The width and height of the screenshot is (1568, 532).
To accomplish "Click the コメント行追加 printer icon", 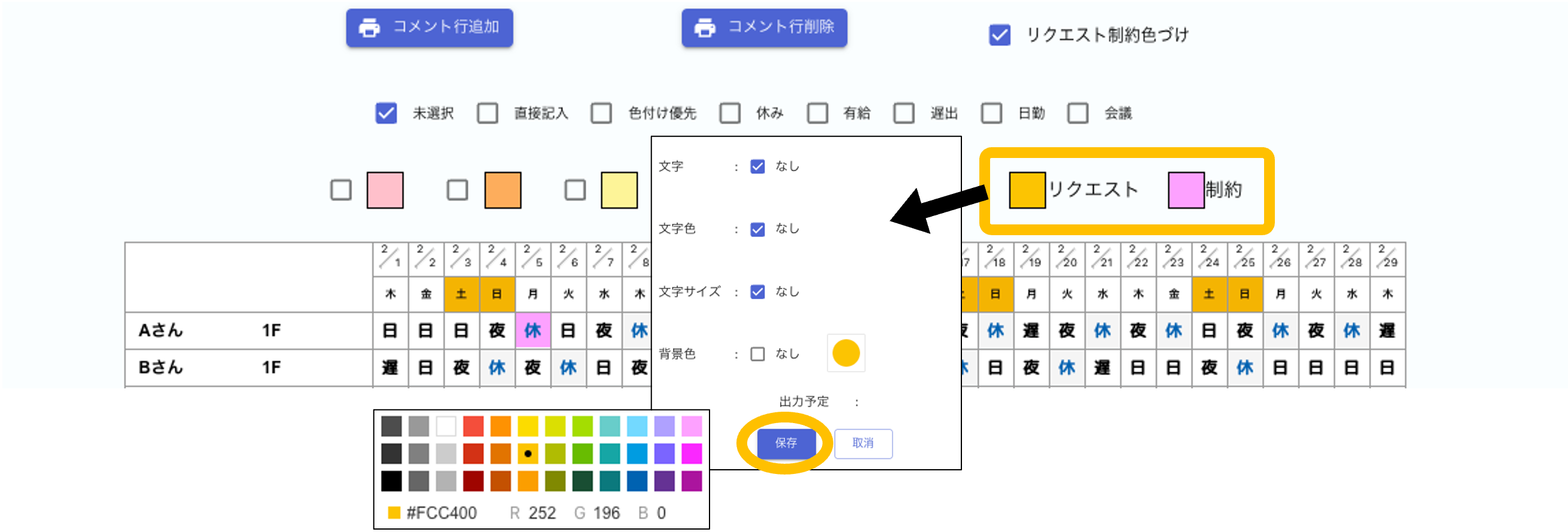I will point(370,28).
